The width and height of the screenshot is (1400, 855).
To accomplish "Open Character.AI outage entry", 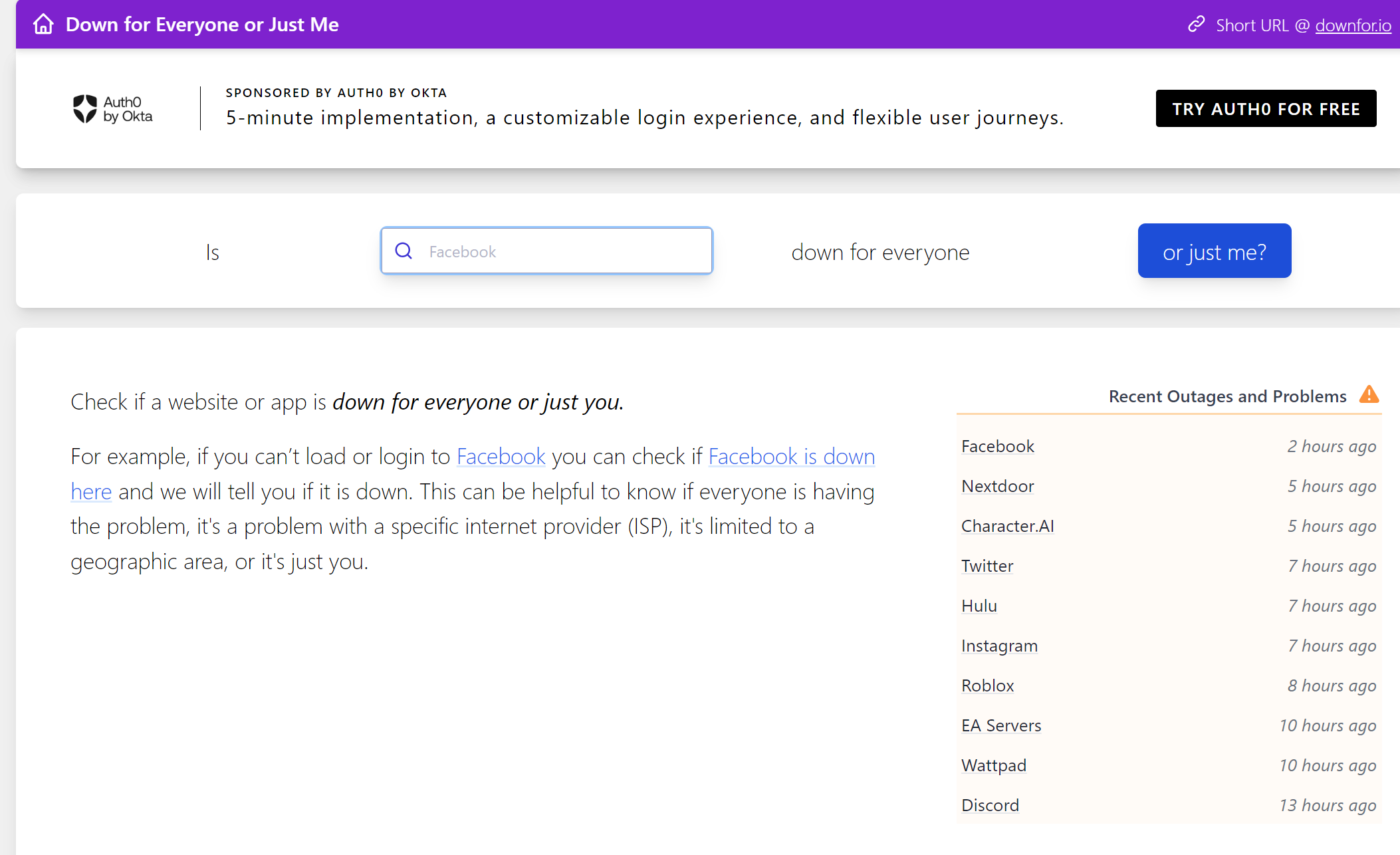I will (x=1008, y=526).
